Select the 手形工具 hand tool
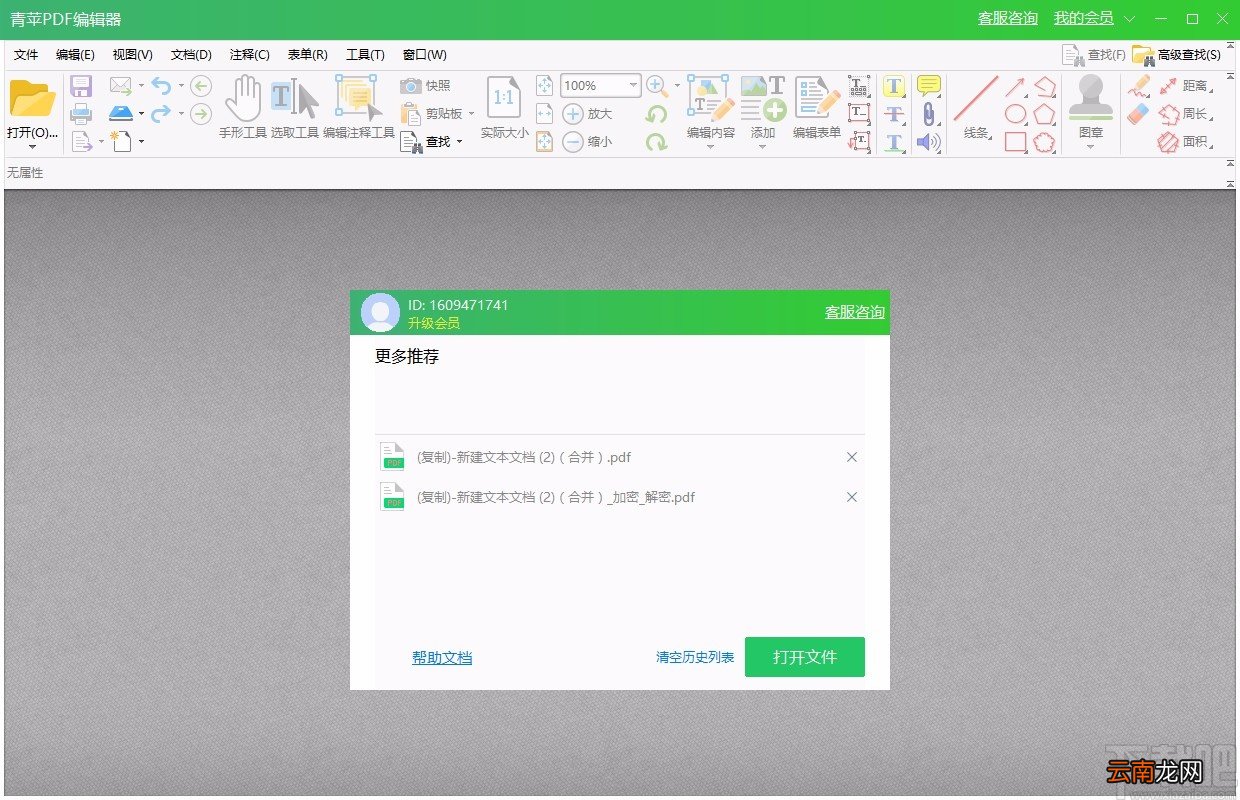 [x=243, y=108]
